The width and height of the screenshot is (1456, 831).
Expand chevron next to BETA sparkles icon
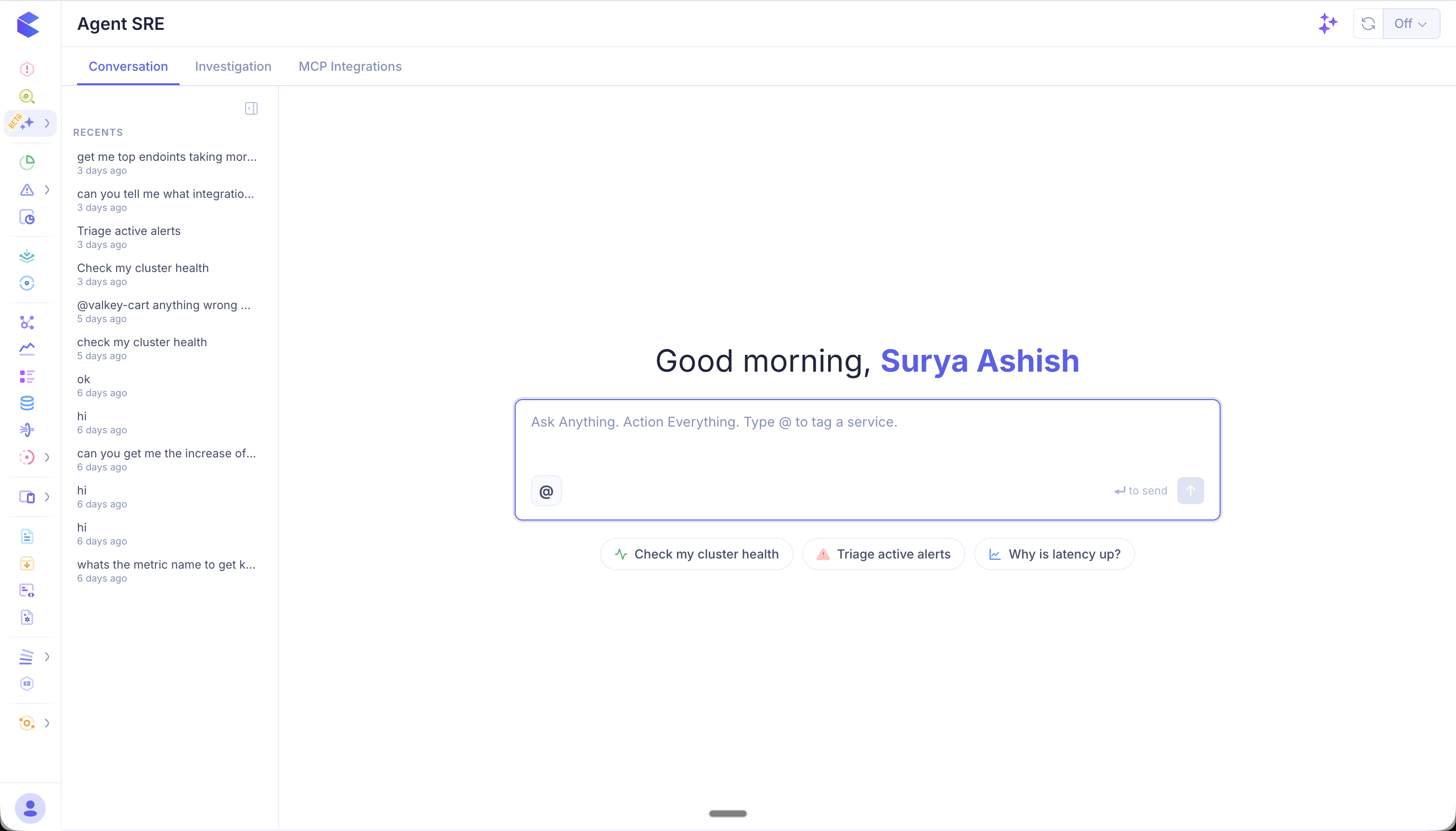point(47,123)
